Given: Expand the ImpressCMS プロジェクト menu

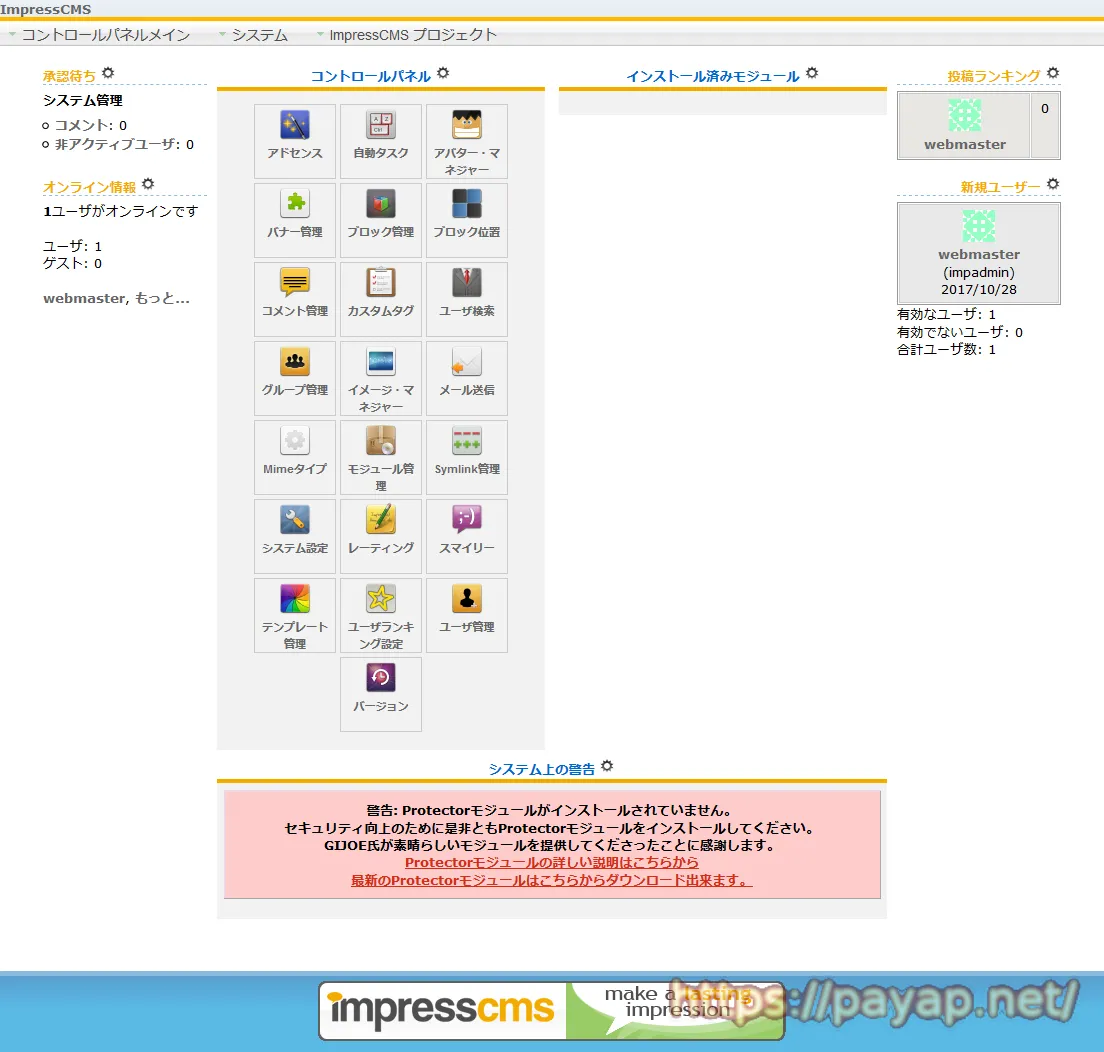Looking at the screenshot, I should (x=407, y=35).
